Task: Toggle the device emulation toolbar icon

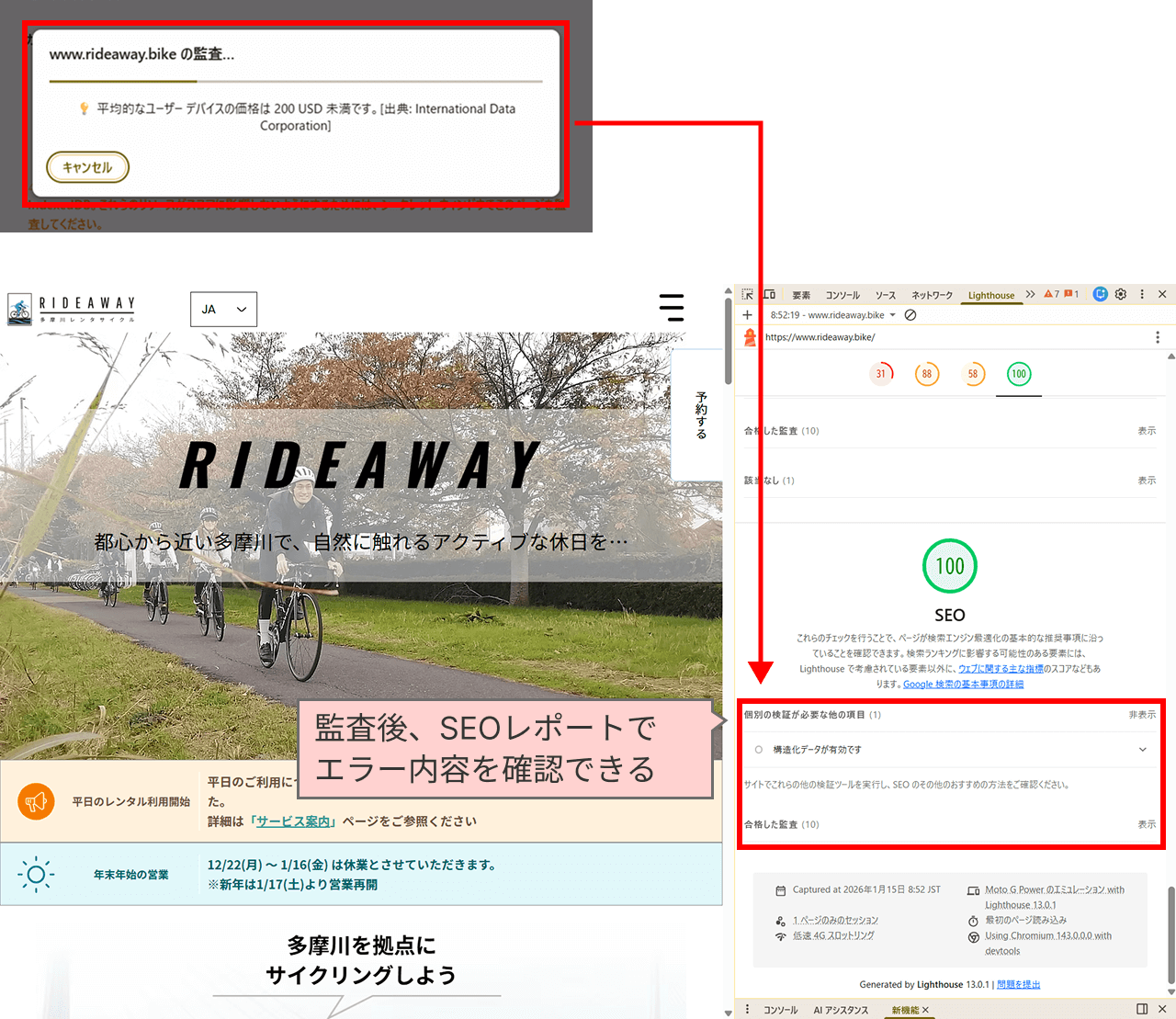Action: (770, 294)
